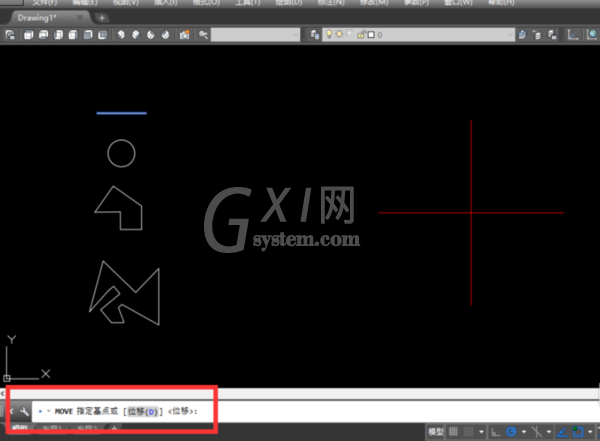Viewport: 600px width, 441px height.
Task: Switch to Right view
Action: (x=73, y=35)
